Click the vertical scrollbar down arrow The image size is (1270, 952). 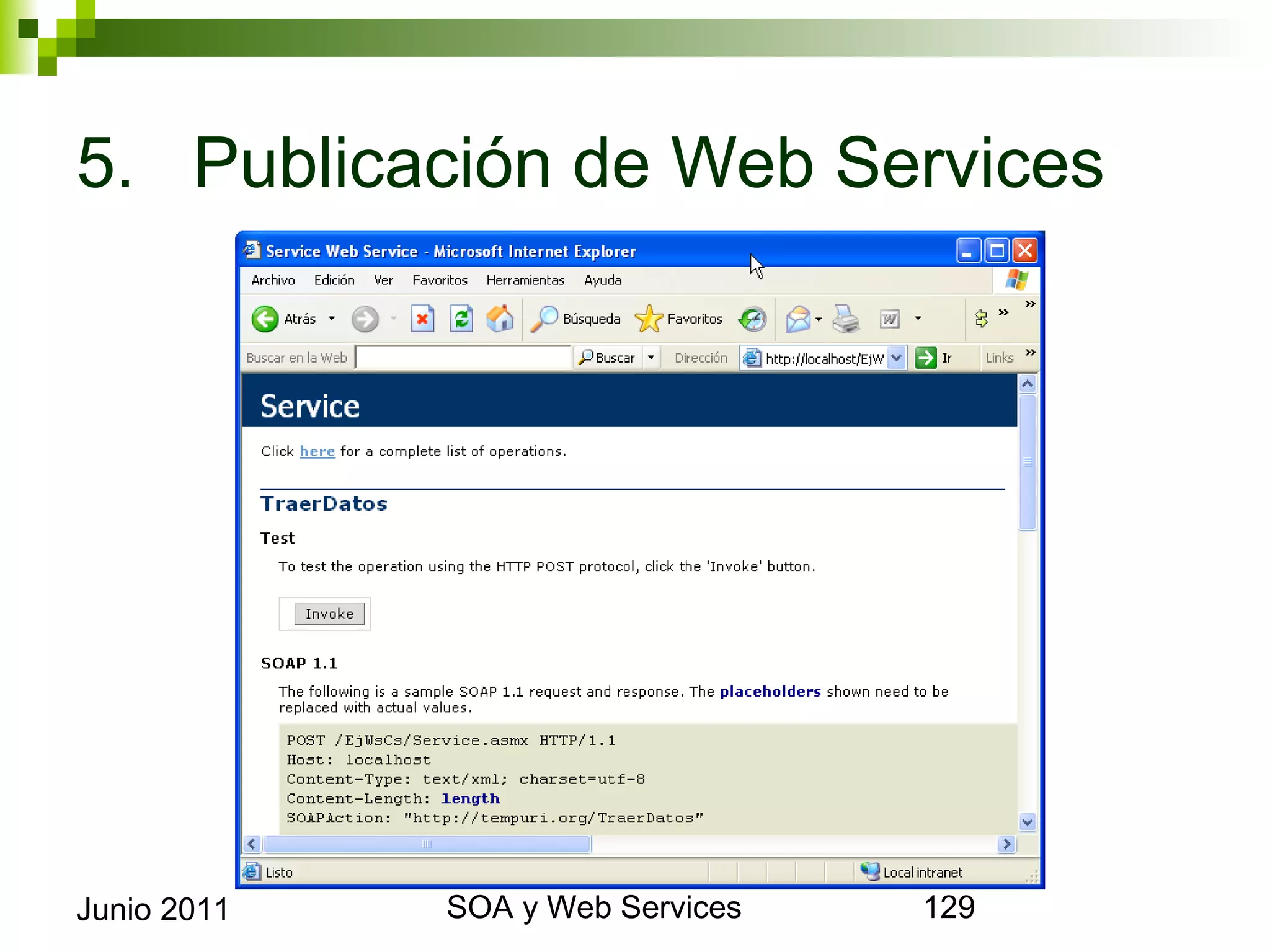(1028, 822)
